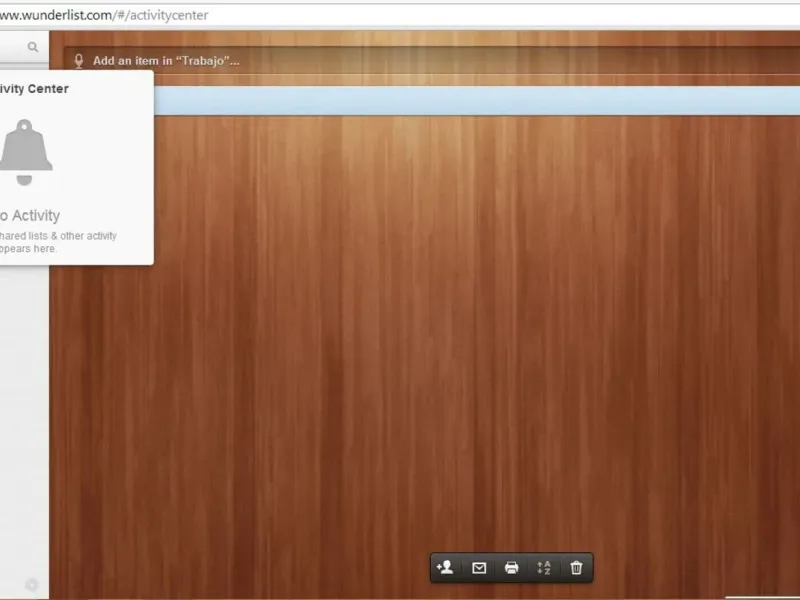The height and width of the screenshot is (600, 800).
Task: Share list with the add person icon
Action: point(445,567)
